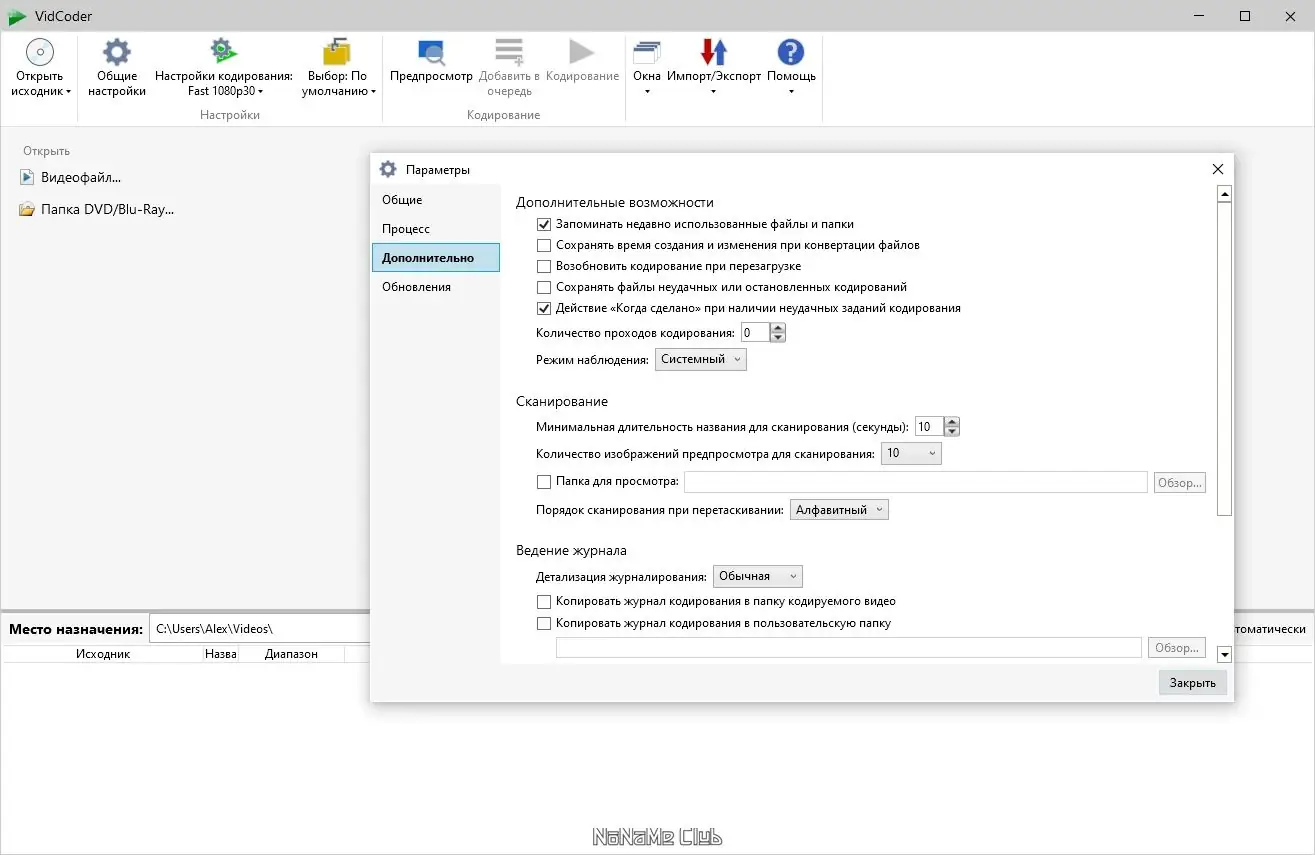Expand the Открыть исходник dropdown arrow

click(68, 92)
